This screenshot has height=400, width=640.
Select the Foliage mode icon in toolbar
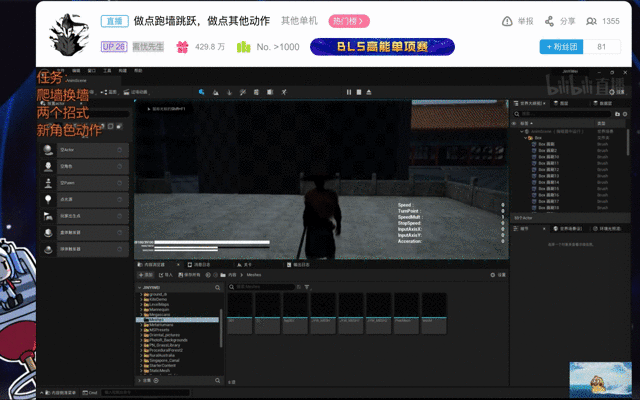click(x=229, y=92)
